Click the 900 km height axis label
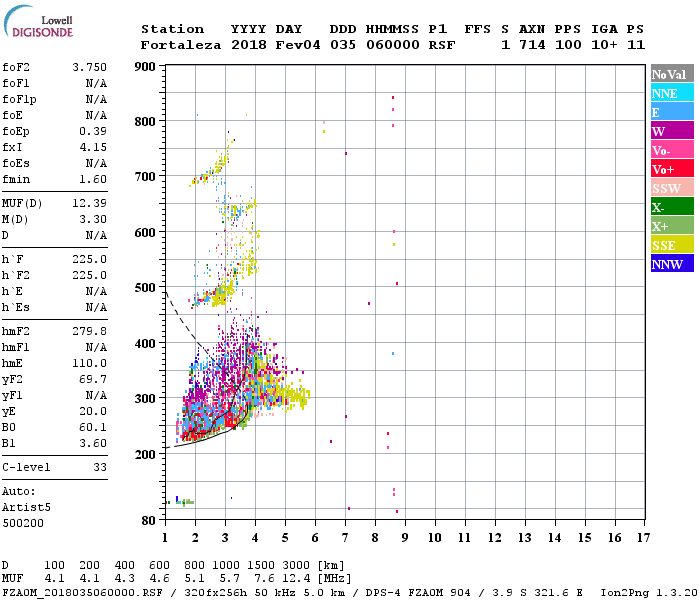 (145, 67)
